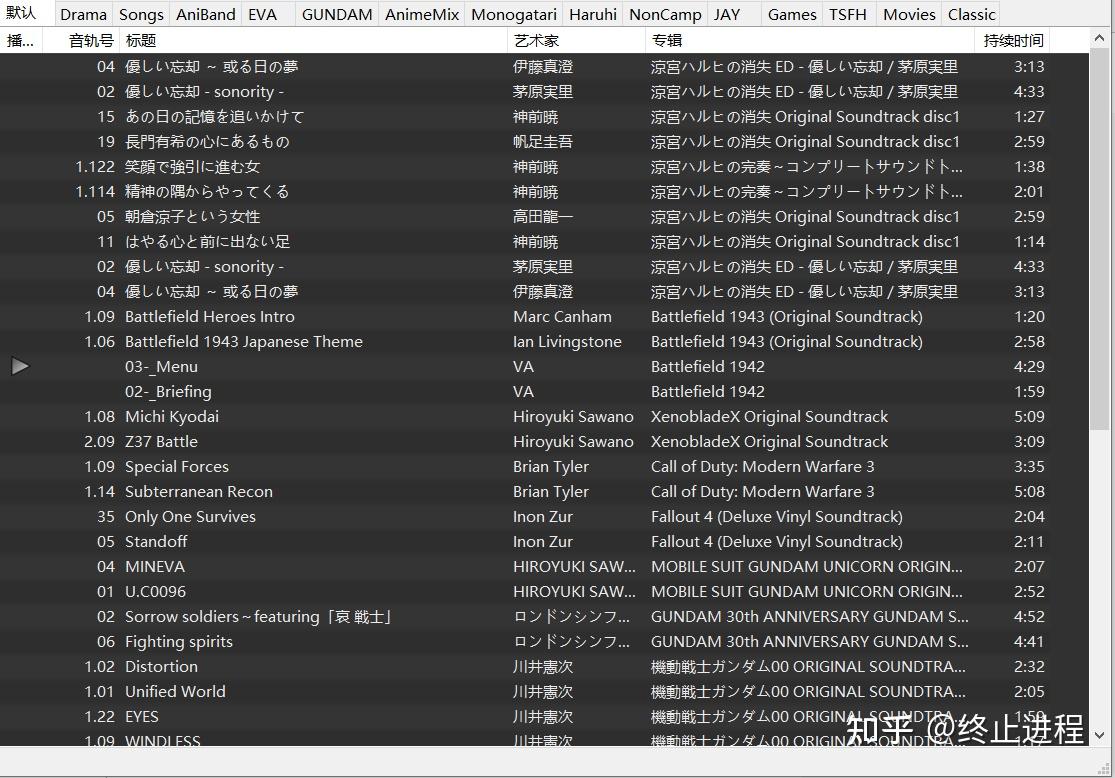Viewport: 1115px width, 778px height.
Task: Select the Battlefield Heroes Intro track
Action: click(208, 316)
